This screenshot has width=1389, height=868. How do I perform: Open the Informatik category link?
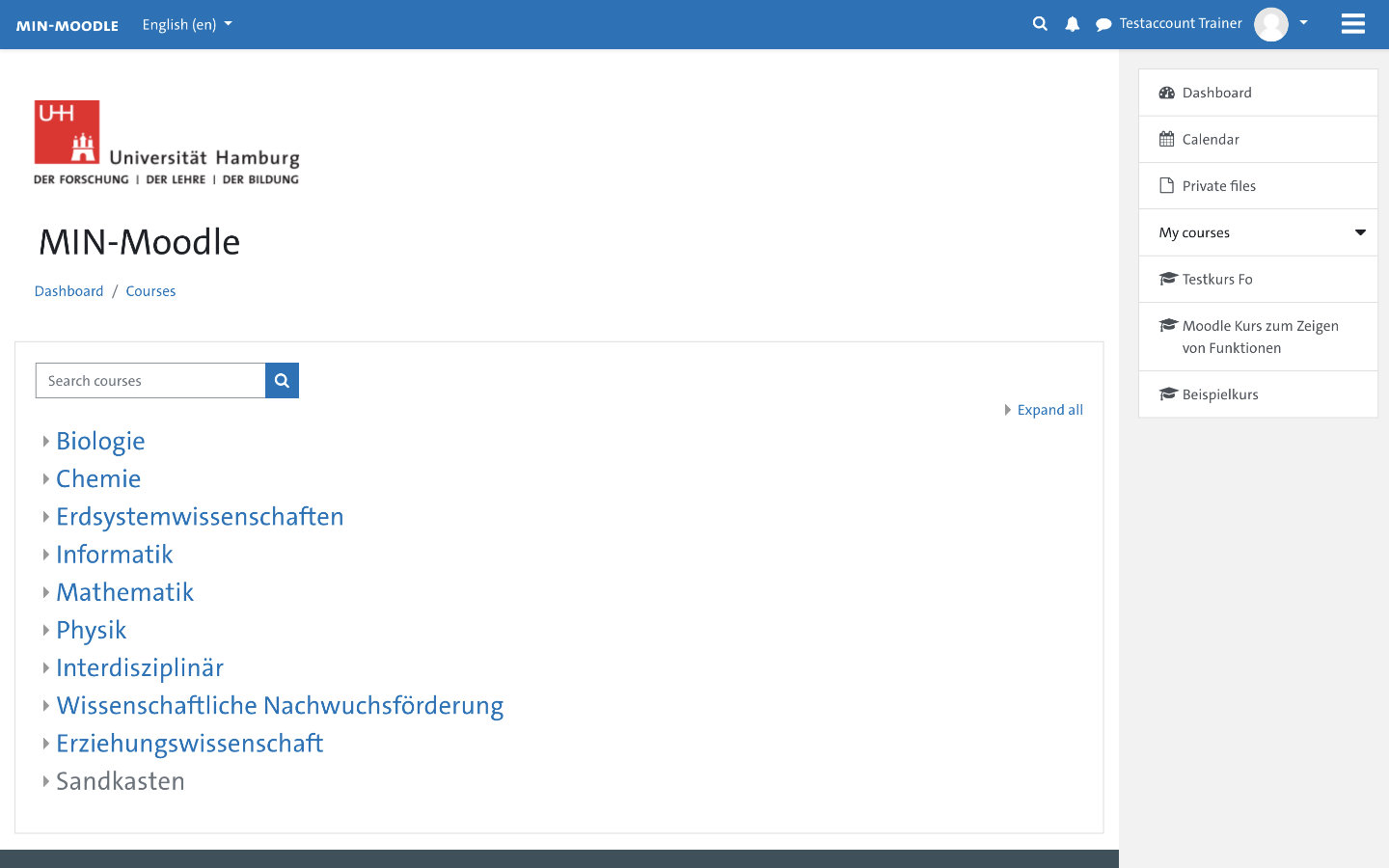point(115,555)
